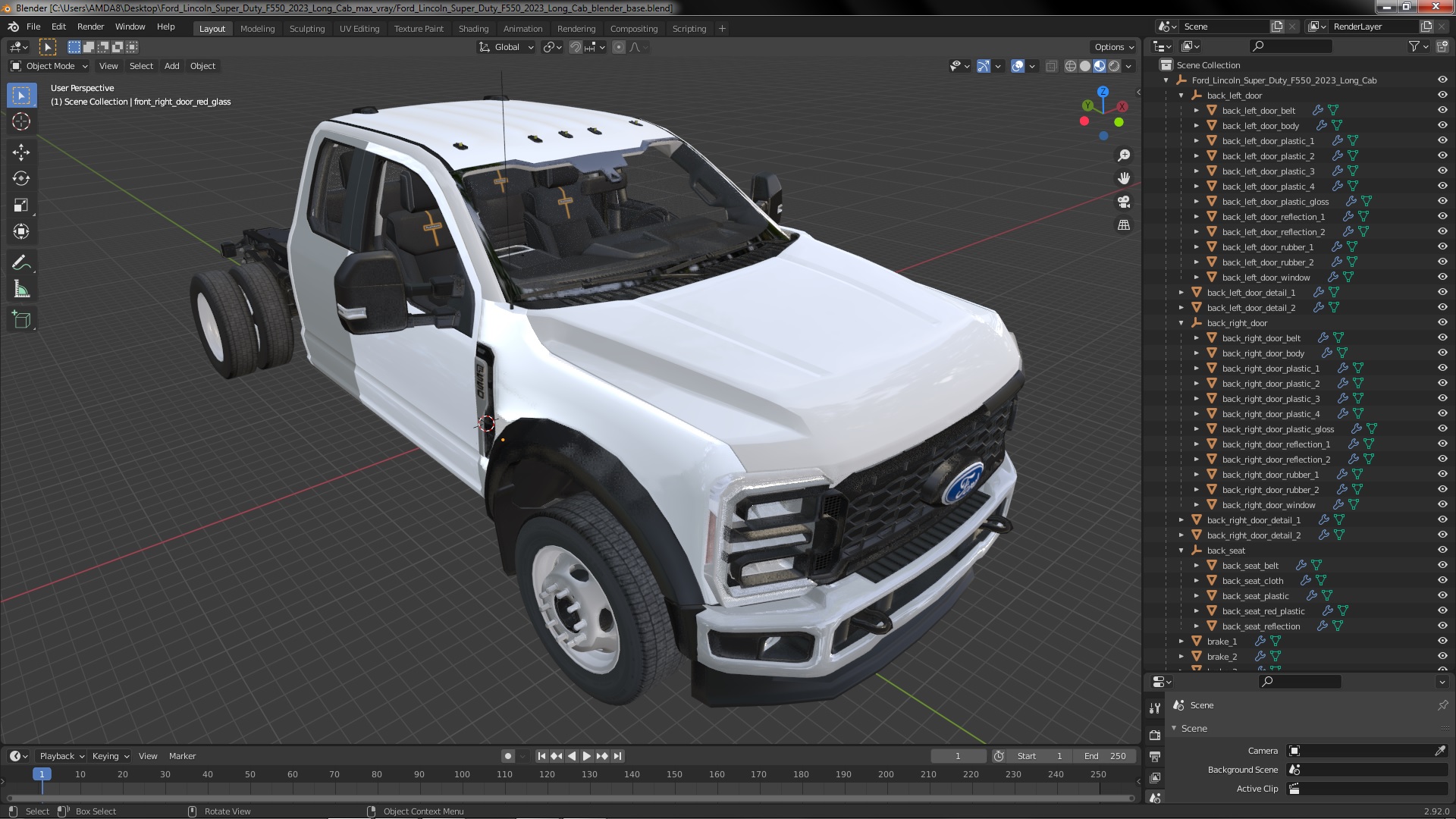Open the Render menu

[90, 27]
